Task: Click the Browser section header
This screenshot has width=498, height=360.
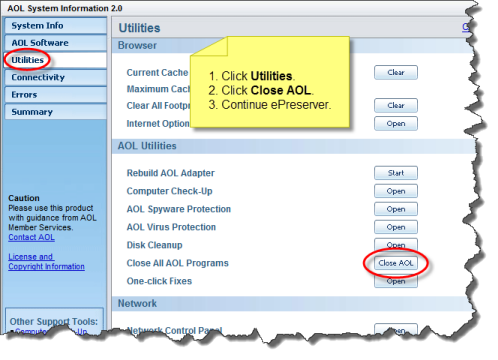Action: (137, 46)
